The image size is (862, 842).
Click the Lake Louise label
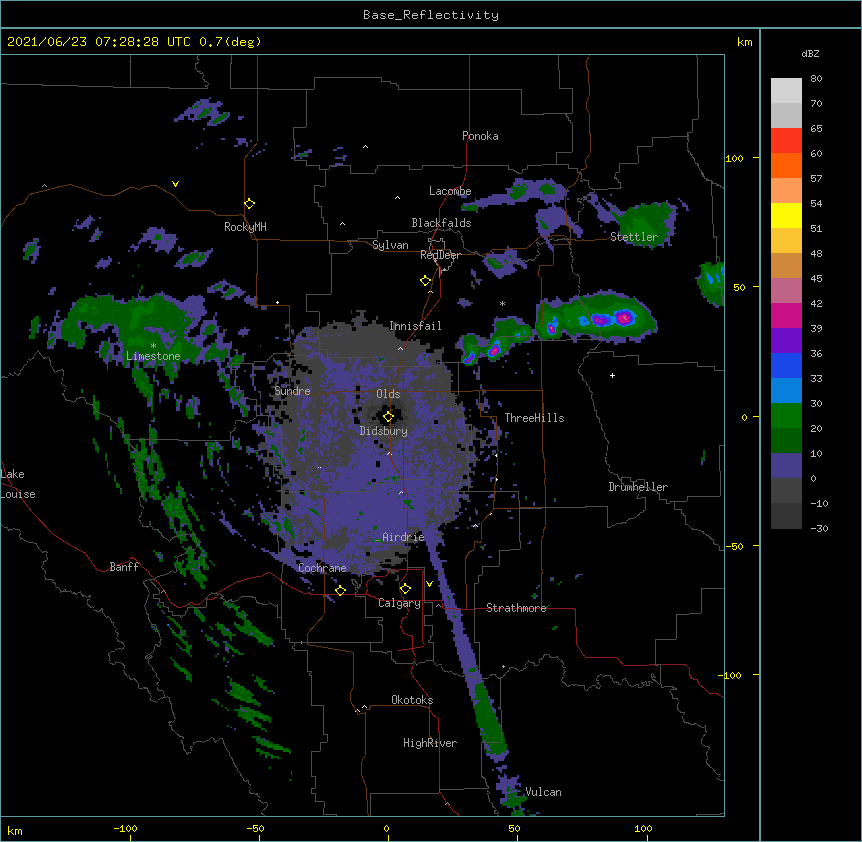point(18,484)
